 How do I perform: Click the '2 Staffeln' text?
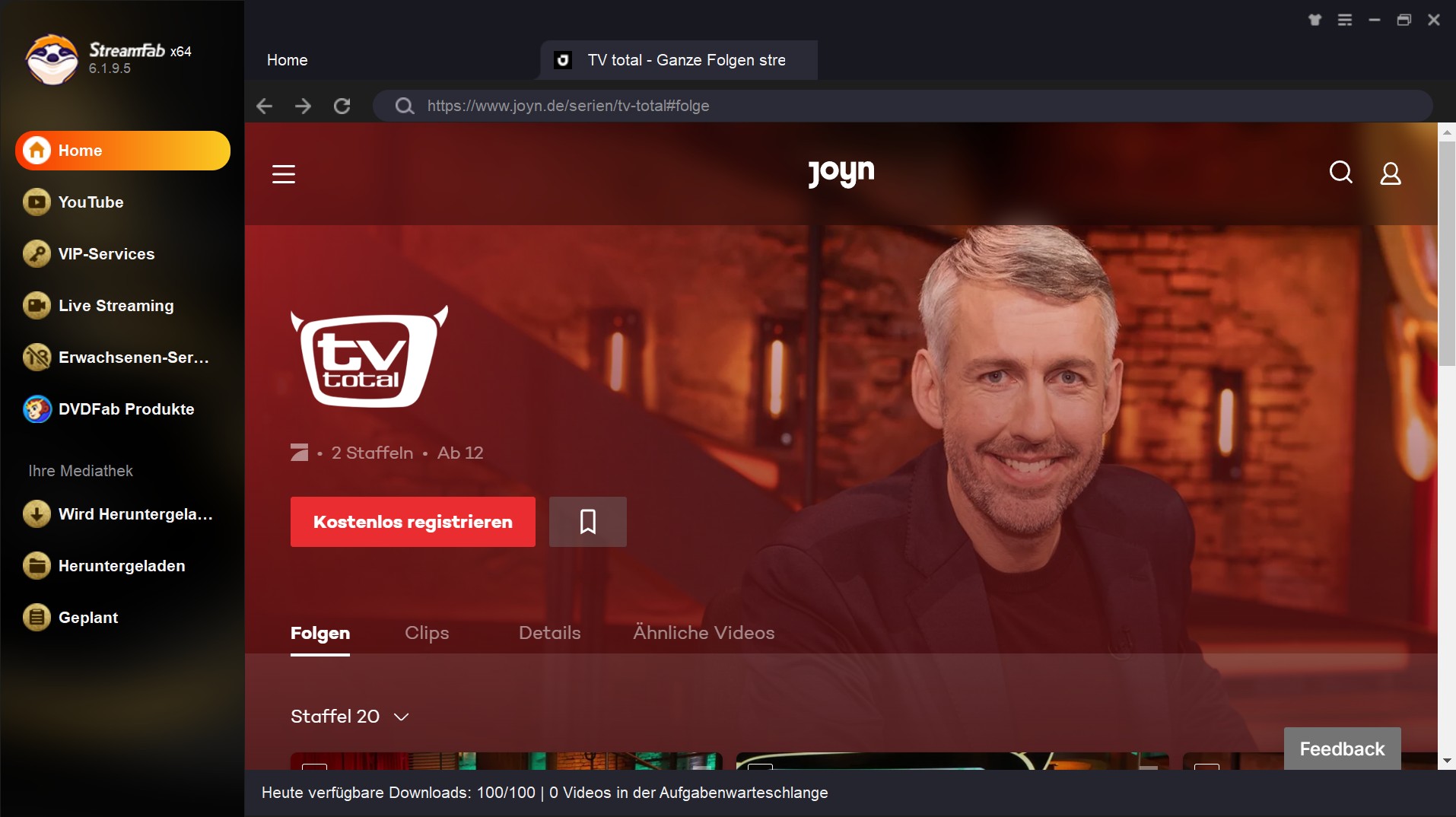point(372,453)
